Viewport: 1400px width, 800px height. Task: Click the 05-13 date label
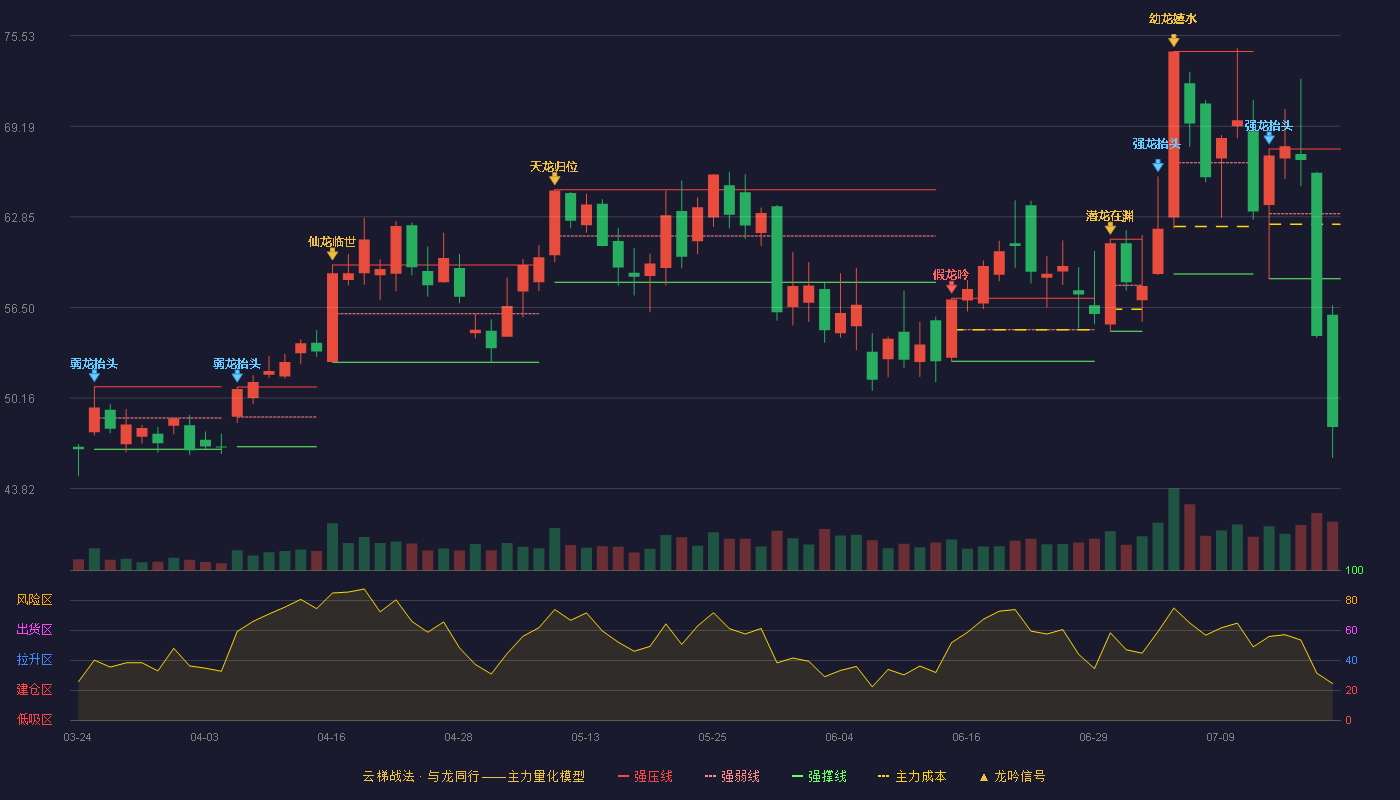point(585,737)
